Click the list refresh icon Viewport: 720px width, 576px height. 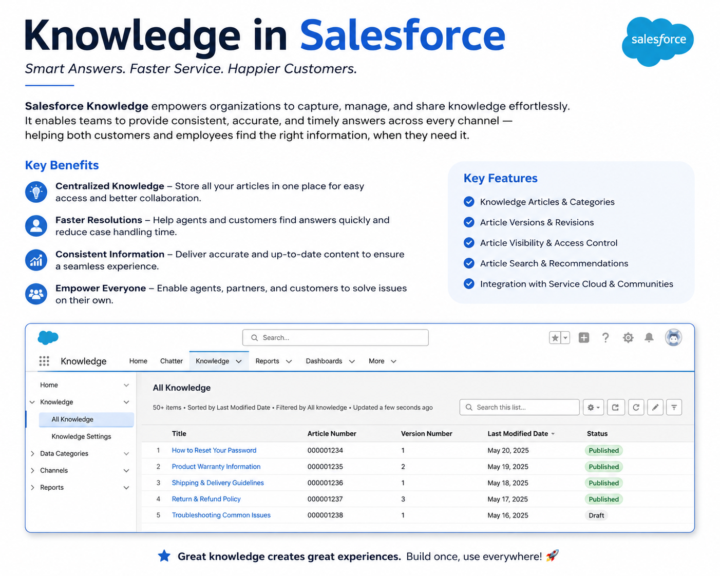(x=636, y=407)
